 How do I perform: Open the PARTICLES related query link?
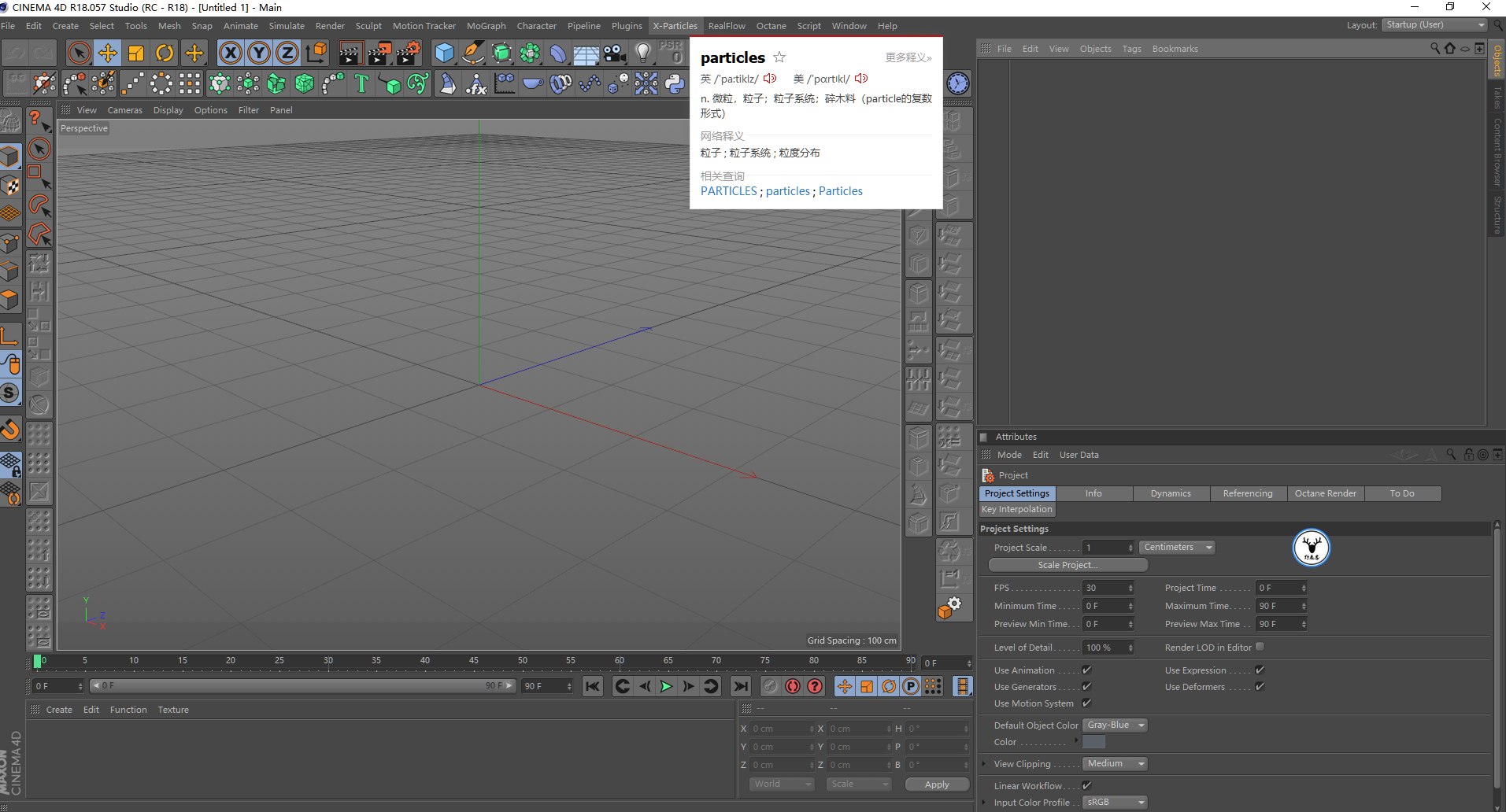tap(728, 191)
